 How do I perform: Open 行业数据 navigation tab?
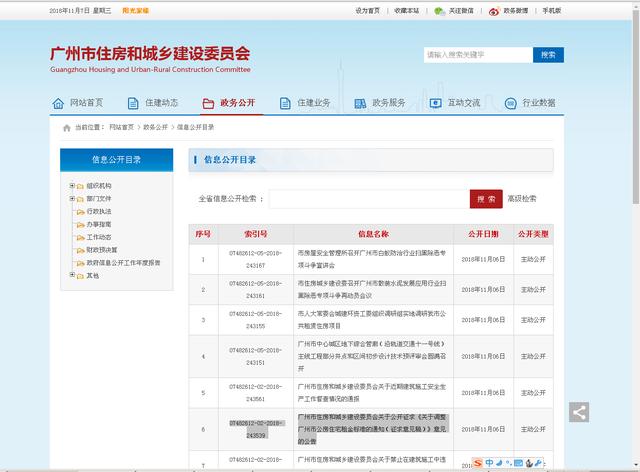530,103
